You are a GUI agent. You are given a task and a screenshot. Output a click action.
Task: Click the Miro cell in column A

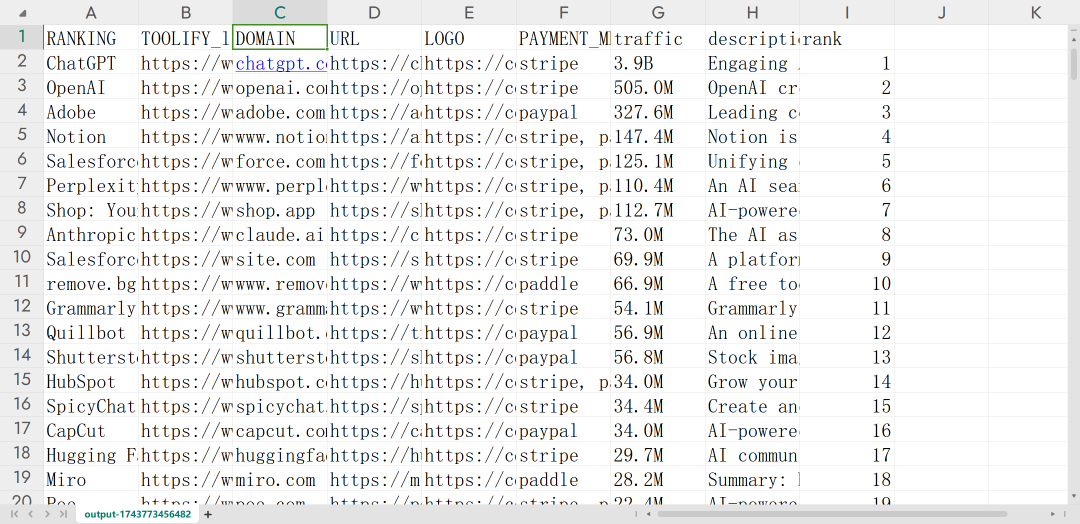[x=90, y=480]
